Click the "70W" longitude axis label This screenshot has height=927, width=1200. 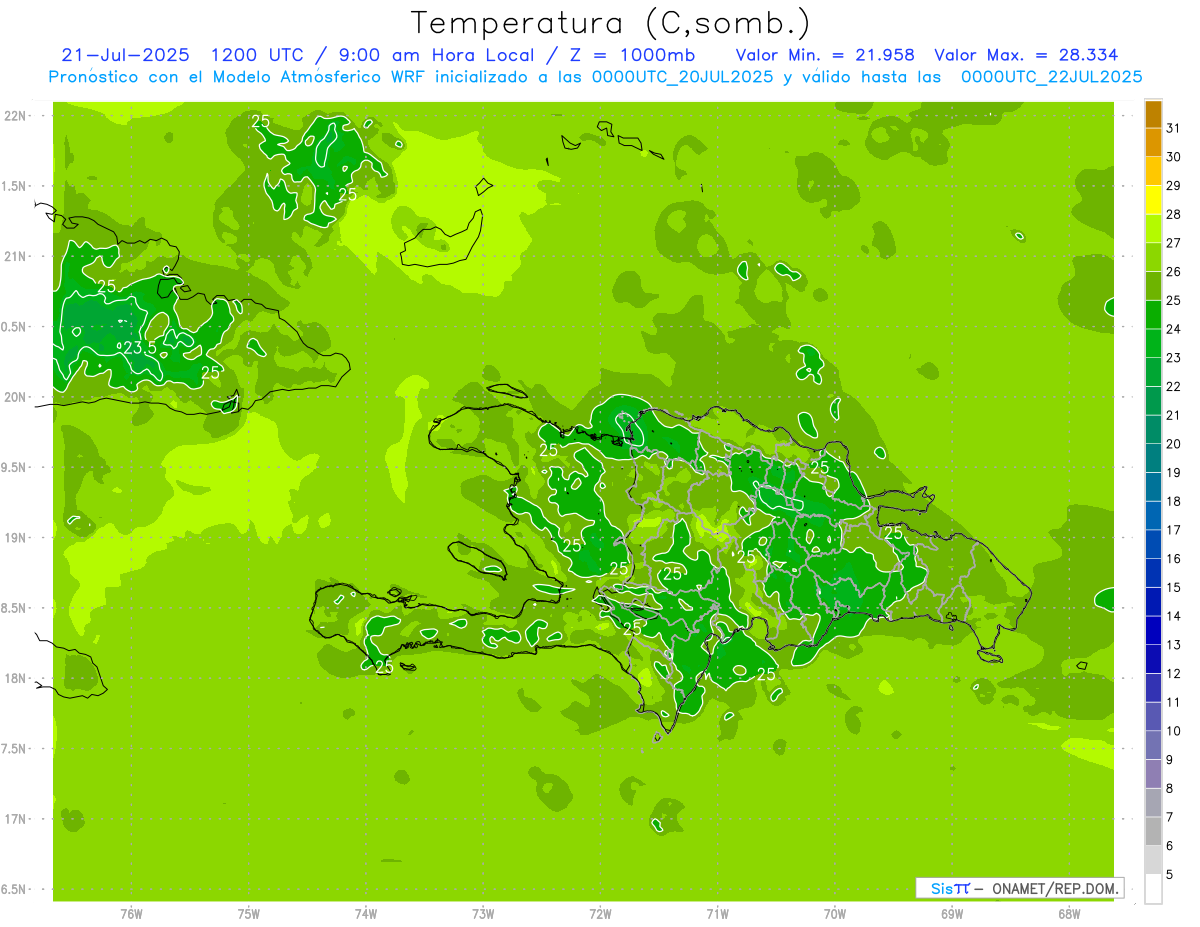(835, 913)
